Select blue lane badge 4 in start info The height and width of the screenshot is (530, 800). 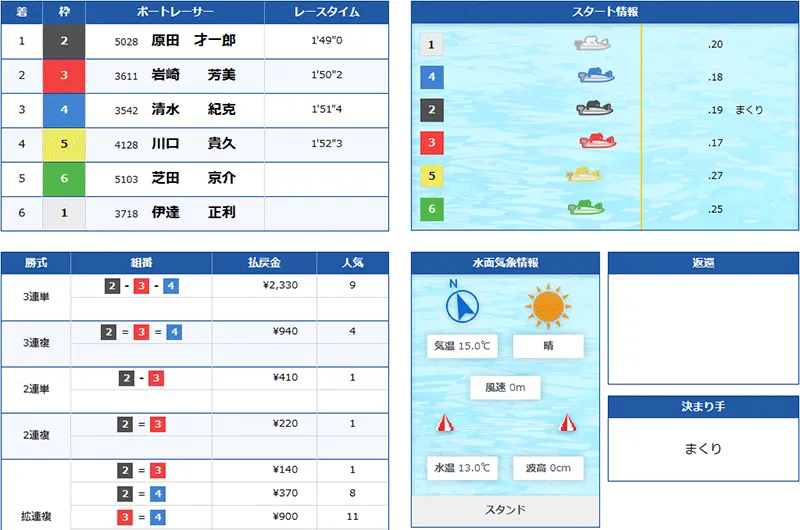click(432, 77)
